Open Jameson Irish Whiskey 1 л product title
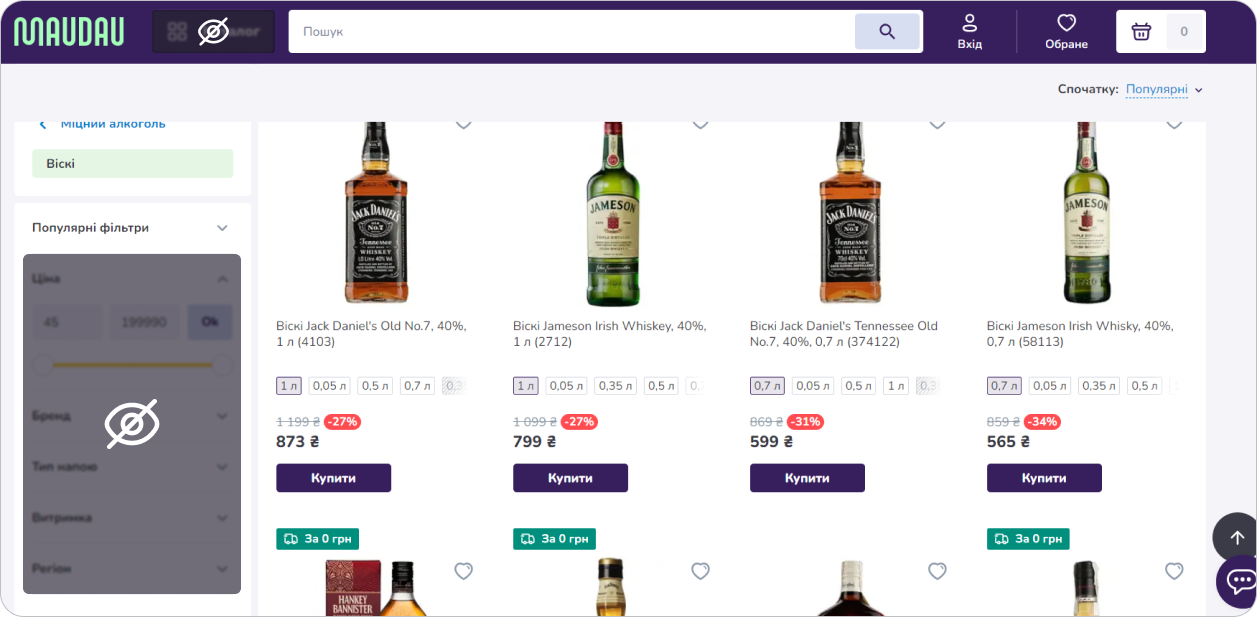Screen dimensions: 1257x617 coord(609,334)
